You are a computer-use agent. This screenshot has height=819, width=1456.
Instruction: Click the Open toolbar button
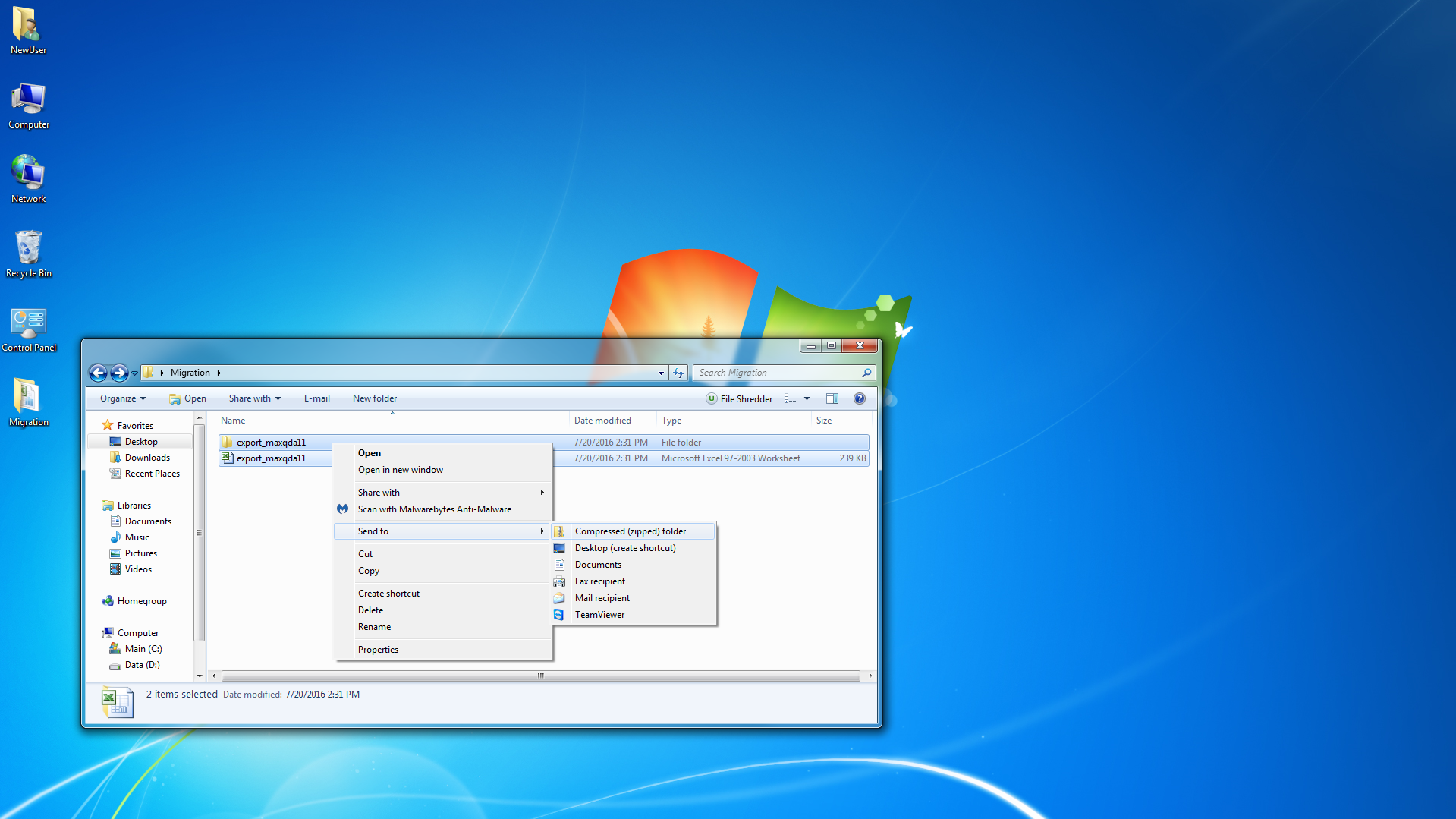pyautogui.click(x=187, y=398)
